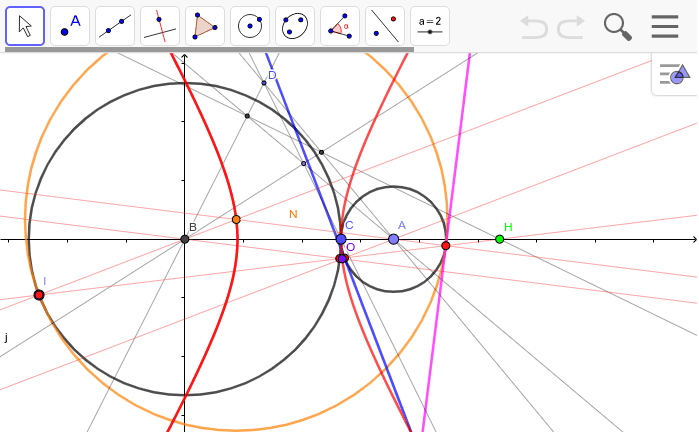Undo the last action

click(x=534, y=27)
